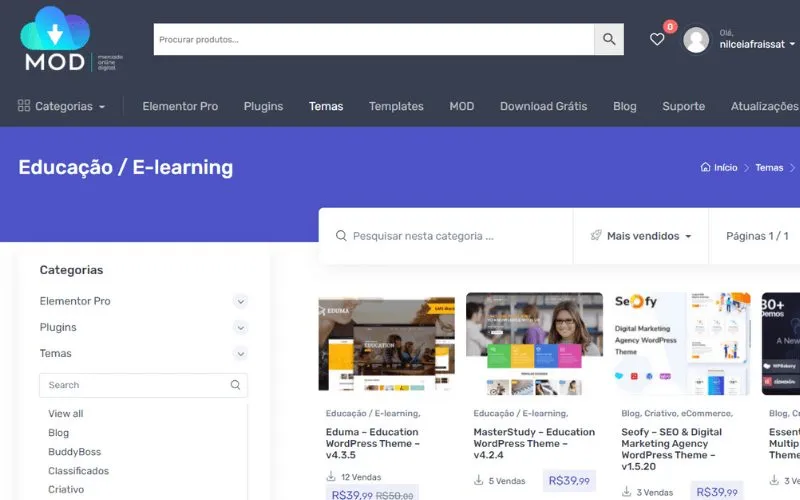Select Criativo in the category list
Screen dimensions: 800x500
click(66, 489)
